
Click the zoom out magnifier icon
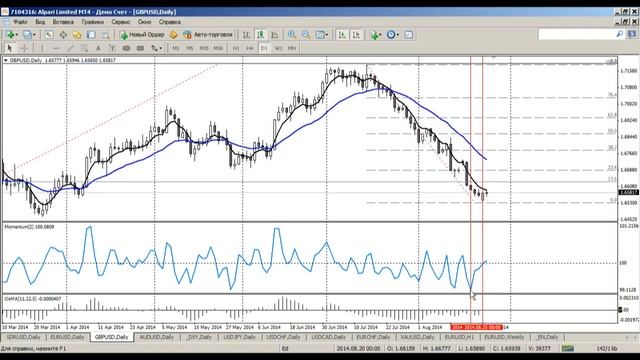(x=306, y=35)
